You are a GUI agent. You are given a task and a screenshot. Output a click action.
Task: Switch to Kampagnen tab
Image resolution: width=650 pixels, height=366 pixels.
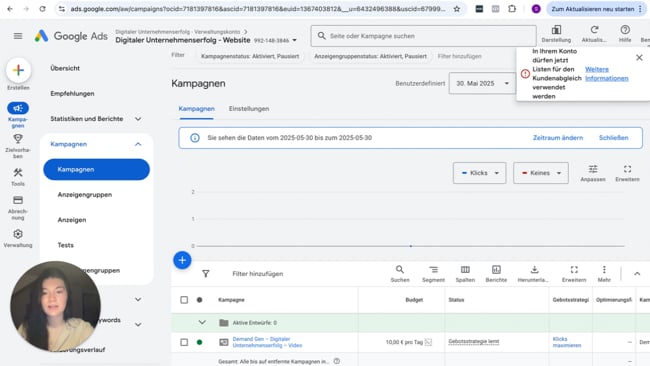pyautogui.click(x=196, y=109)
